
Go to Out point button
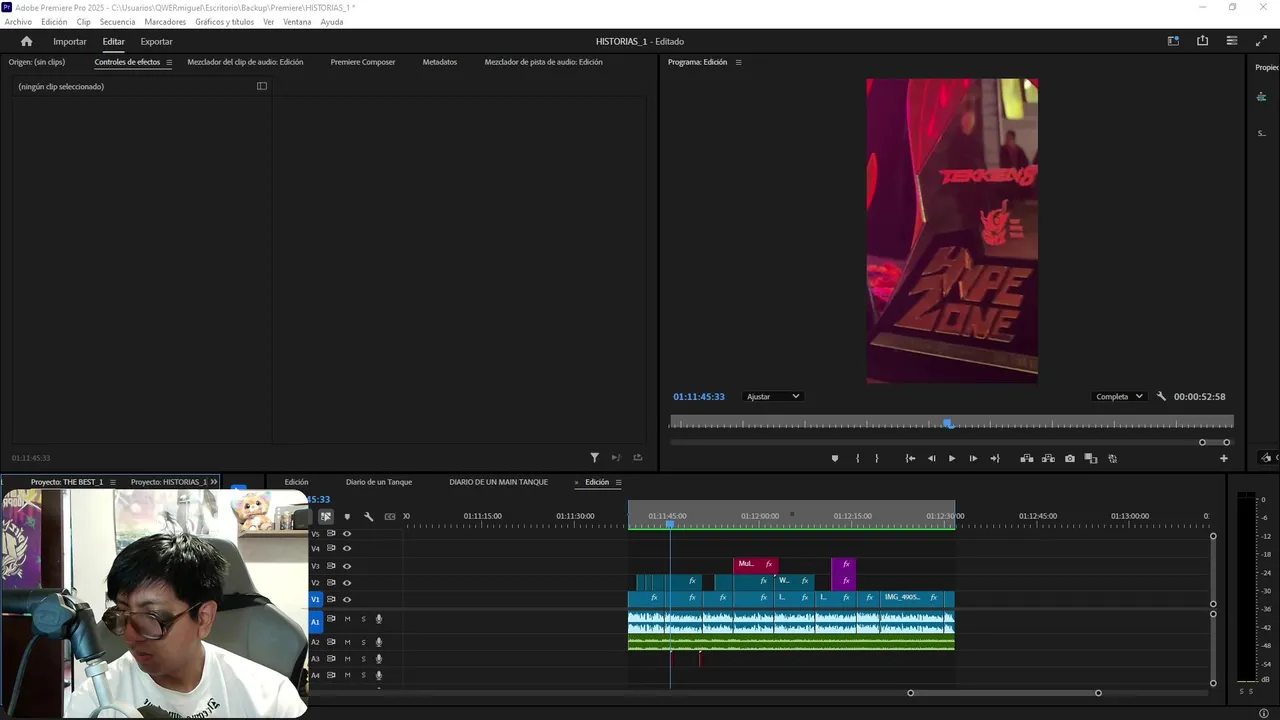point(994,458)
